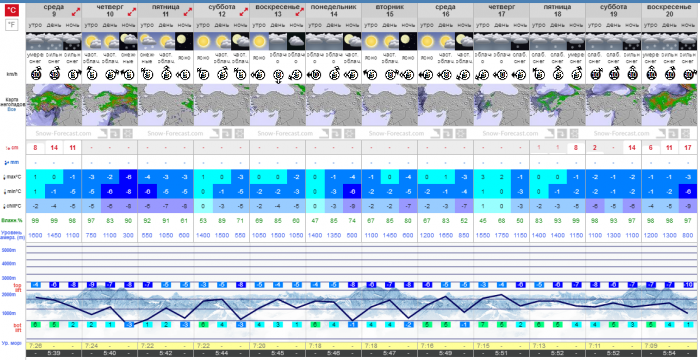Click вторник 15 morning sunny icon

coord(371,41)
